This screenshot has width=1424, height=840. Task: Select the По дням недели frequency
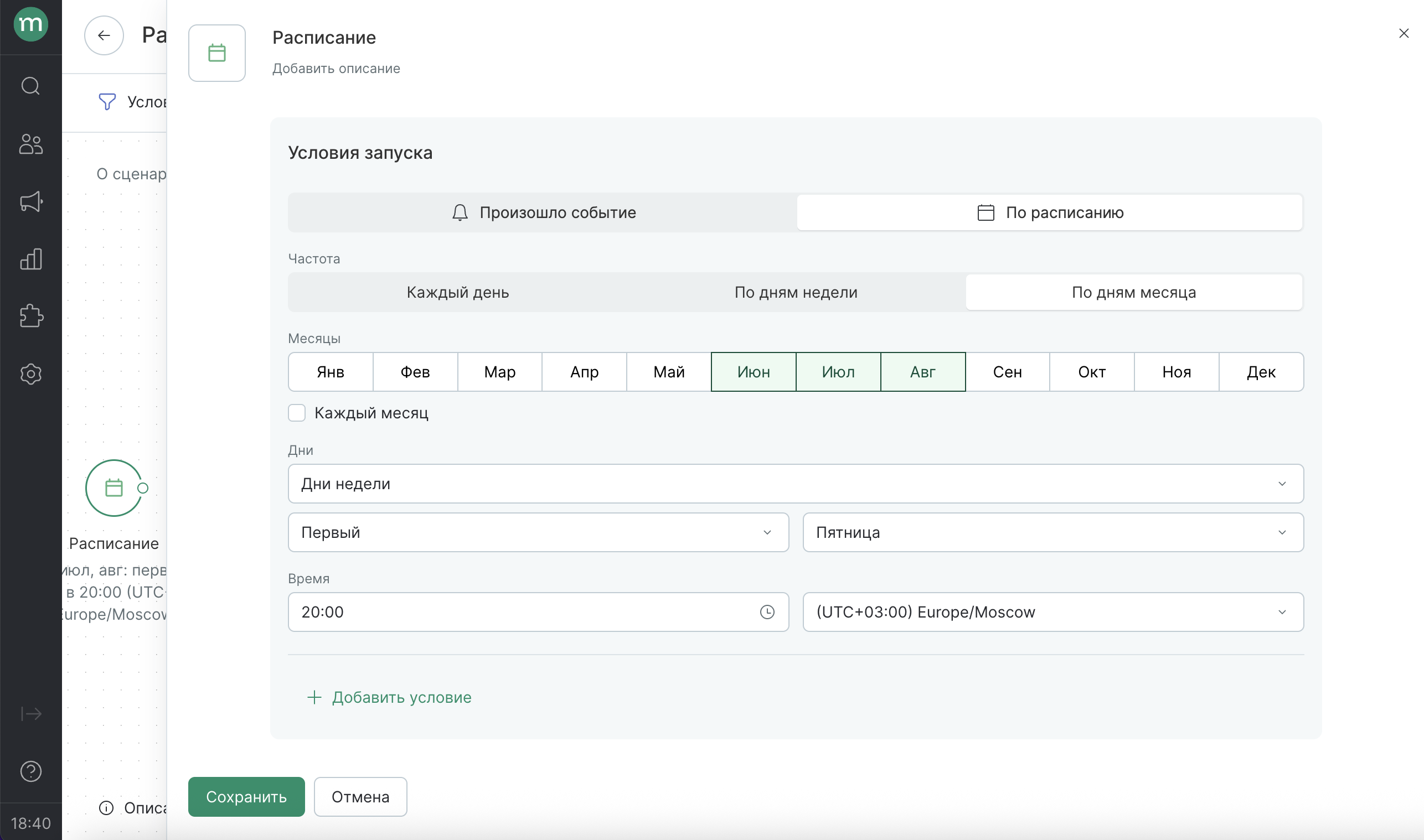[x=796, y=292]
